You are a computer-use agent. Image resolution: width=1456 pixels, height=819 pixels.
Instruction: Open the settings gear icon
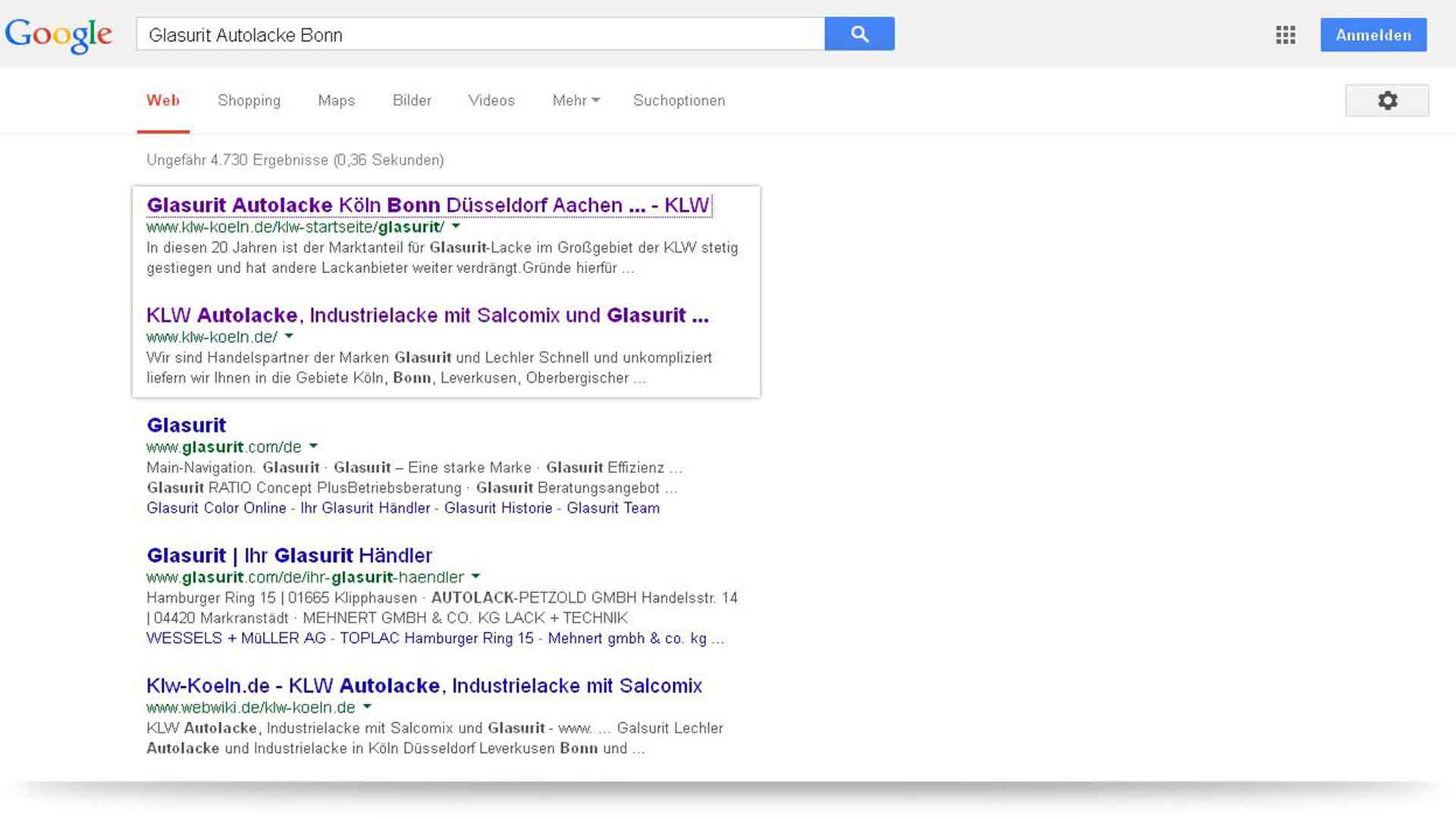[1387, 100]
